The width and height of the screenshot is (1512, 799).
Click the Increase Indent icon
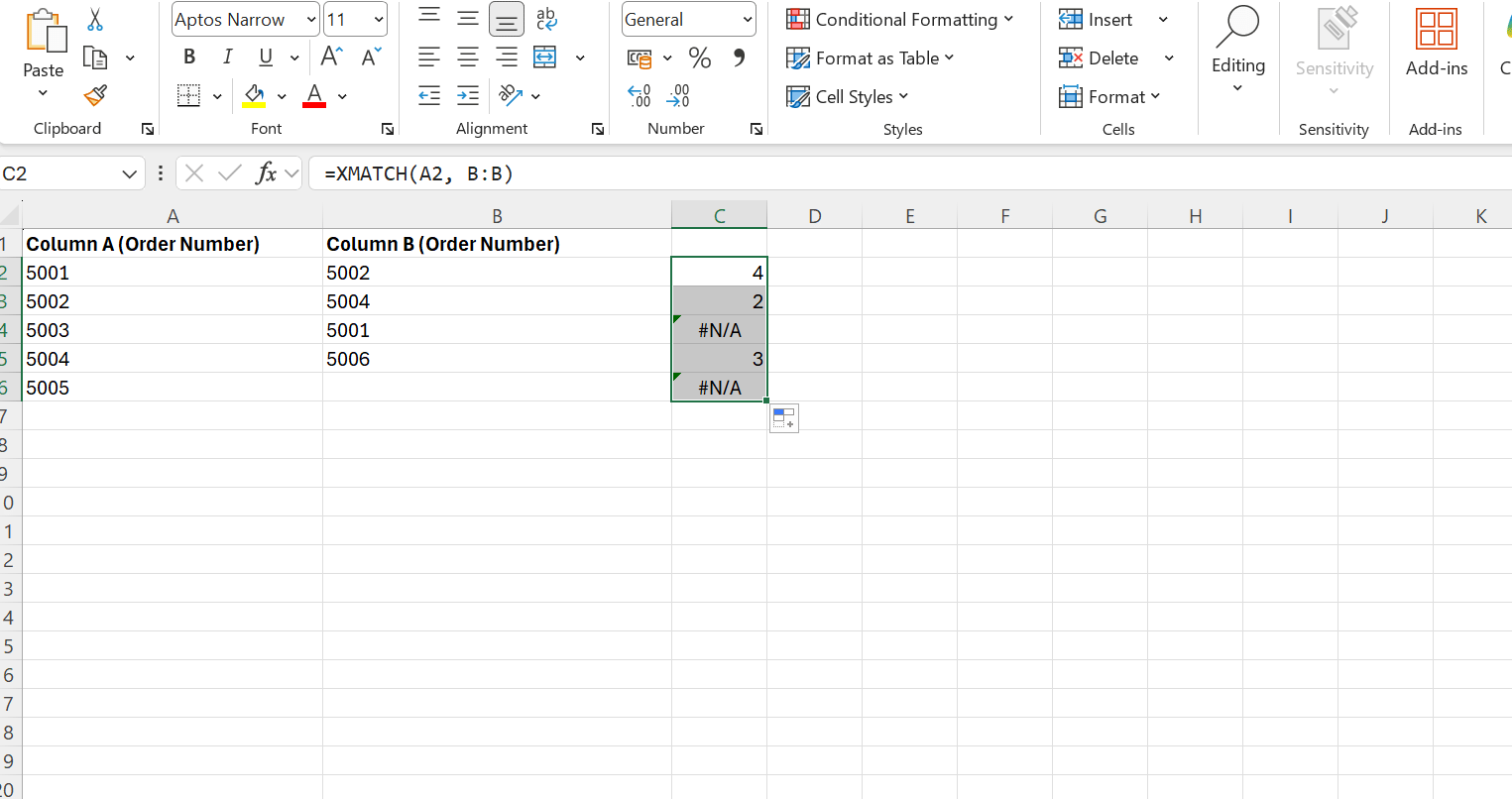pos(468,96)
